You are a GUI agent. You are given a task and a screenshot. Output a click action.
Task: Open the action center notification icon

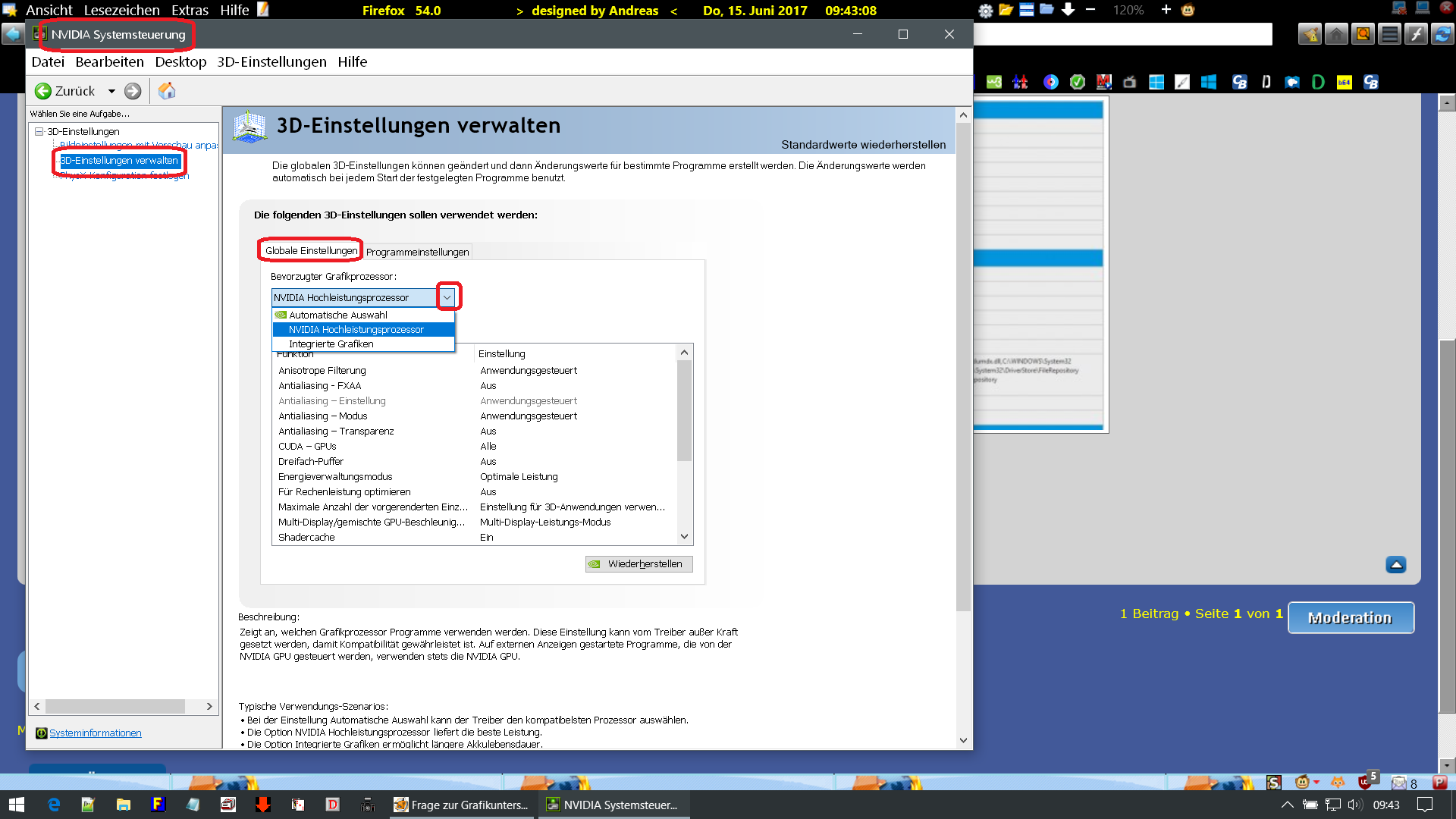[1425, 805]
